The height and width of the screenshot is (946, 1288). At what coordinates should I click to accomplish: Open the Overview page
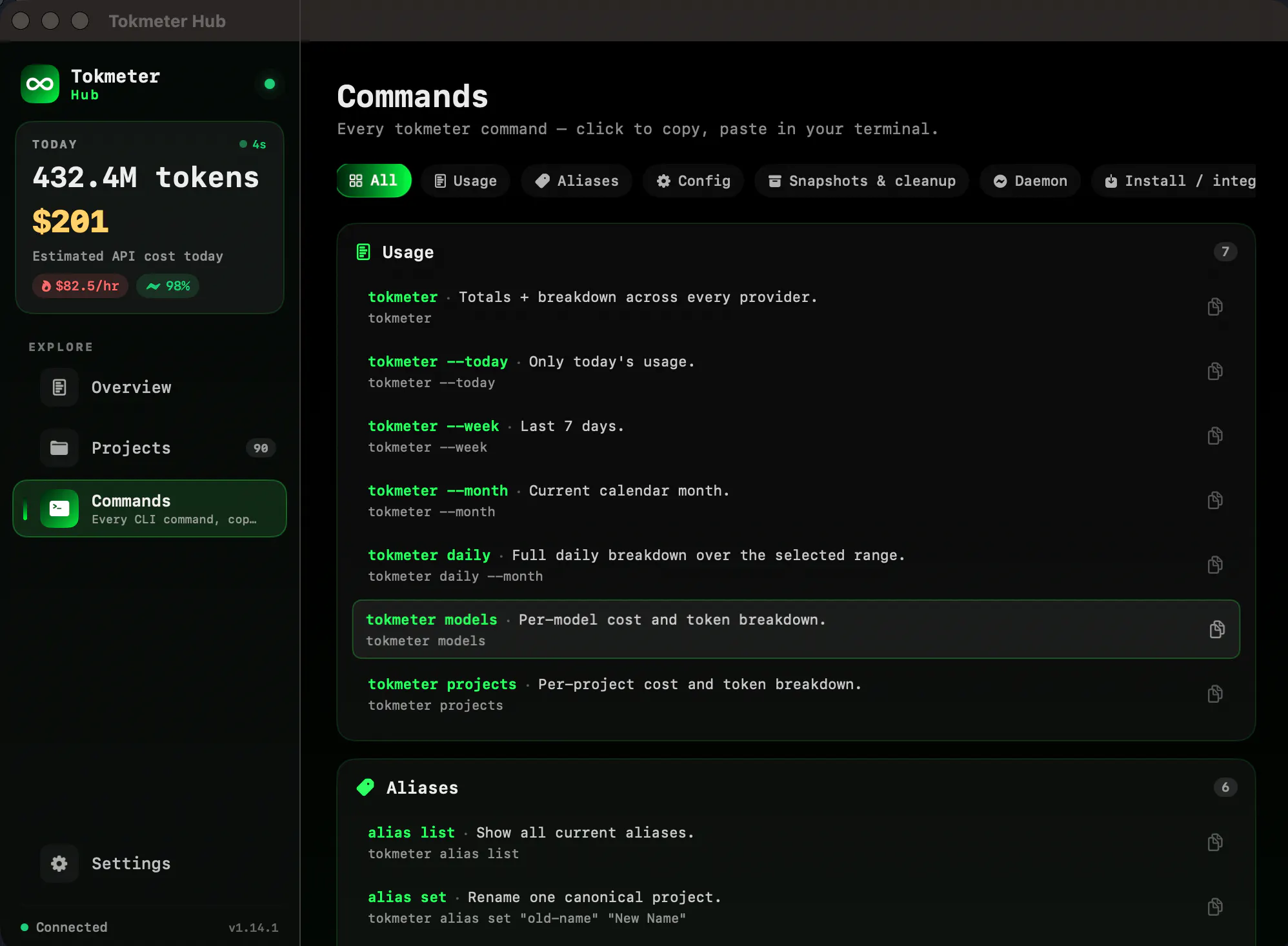150,387
